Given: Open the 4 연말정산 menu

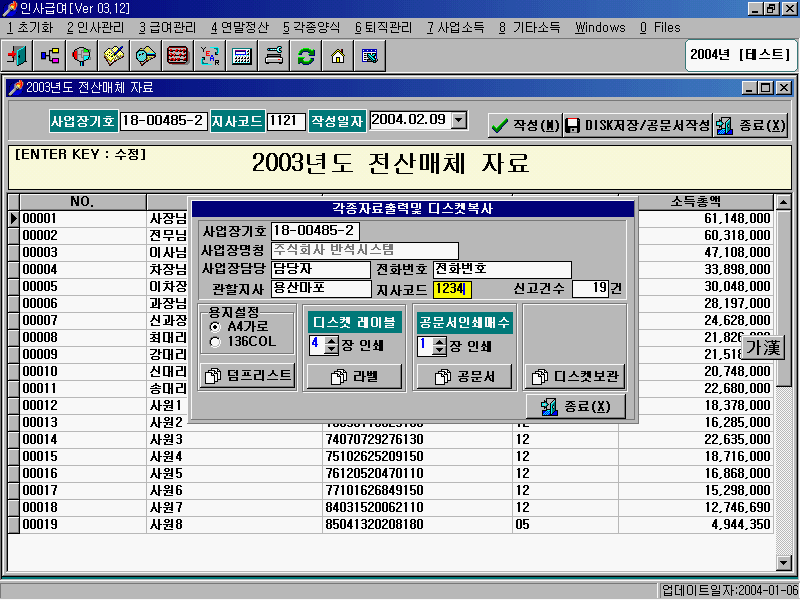Looking at the screenshot, I should 239,27.
